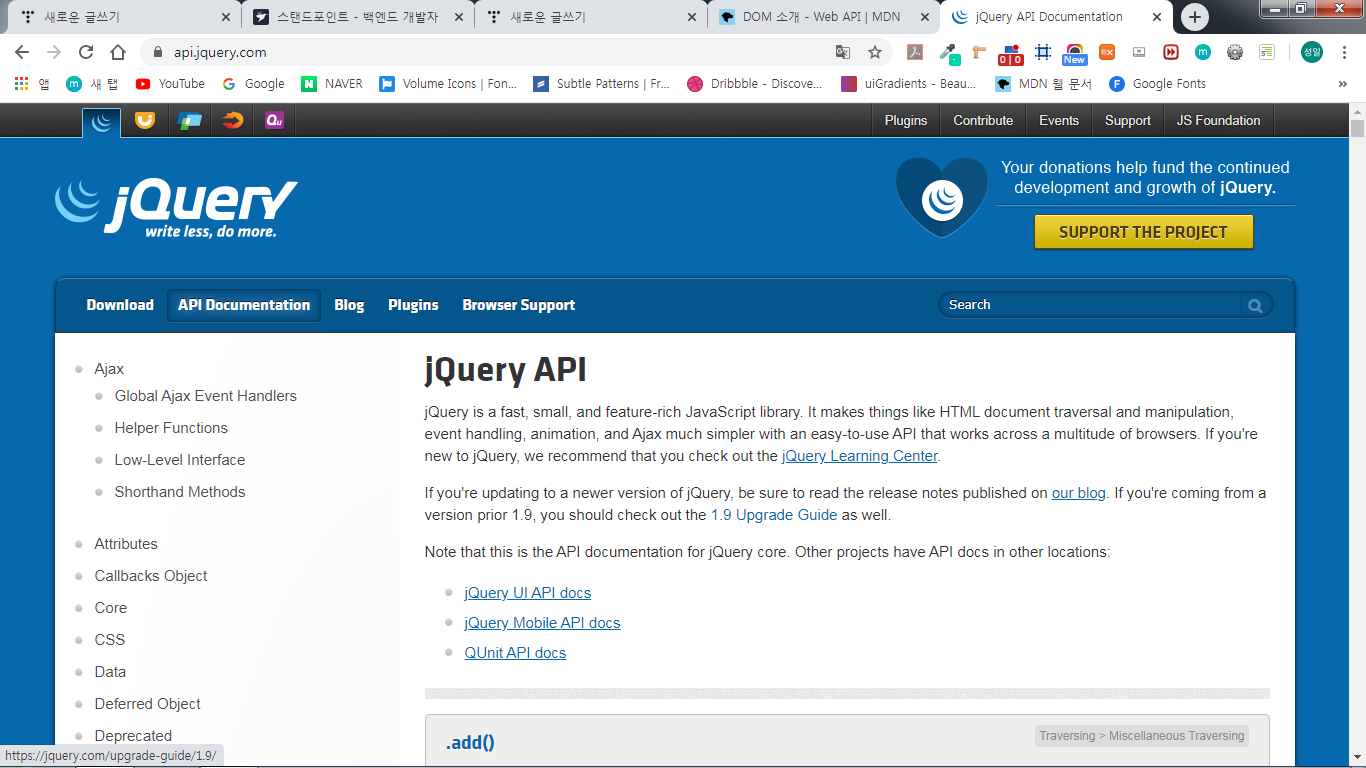Image resolution: width=1366 pixels, height=768 pixels.
Task: Click the orange Ex extension icon
Action: (1107, 52)
